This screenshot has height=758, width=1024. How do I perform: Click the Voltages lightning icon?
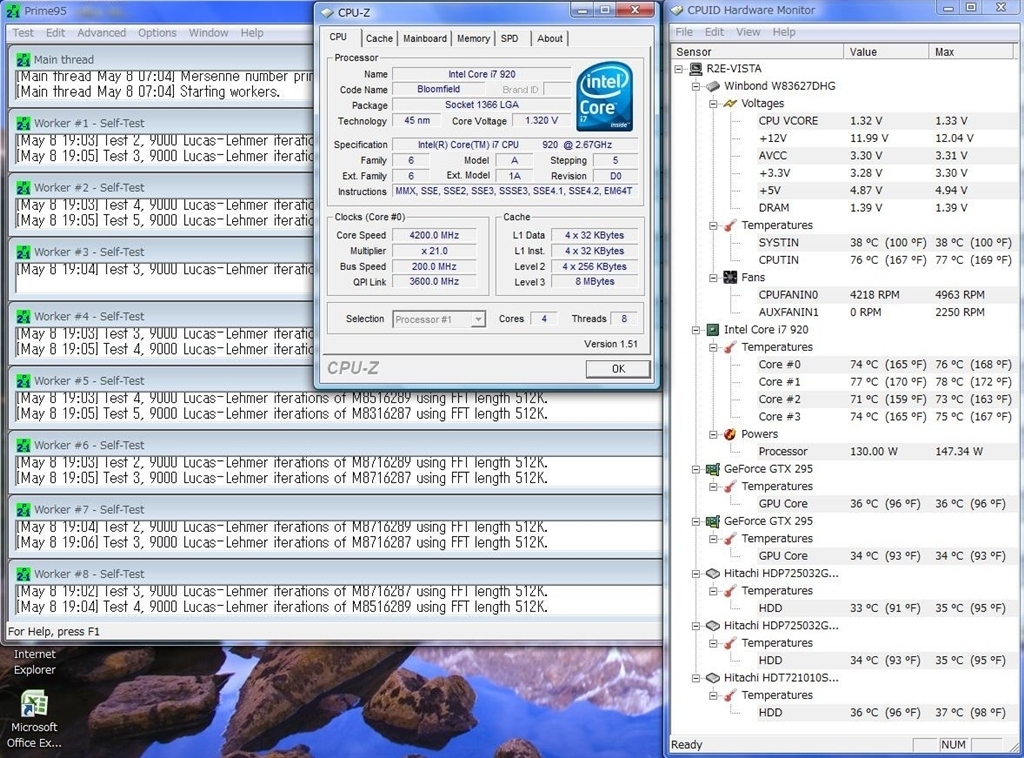[x=730, y=103]
